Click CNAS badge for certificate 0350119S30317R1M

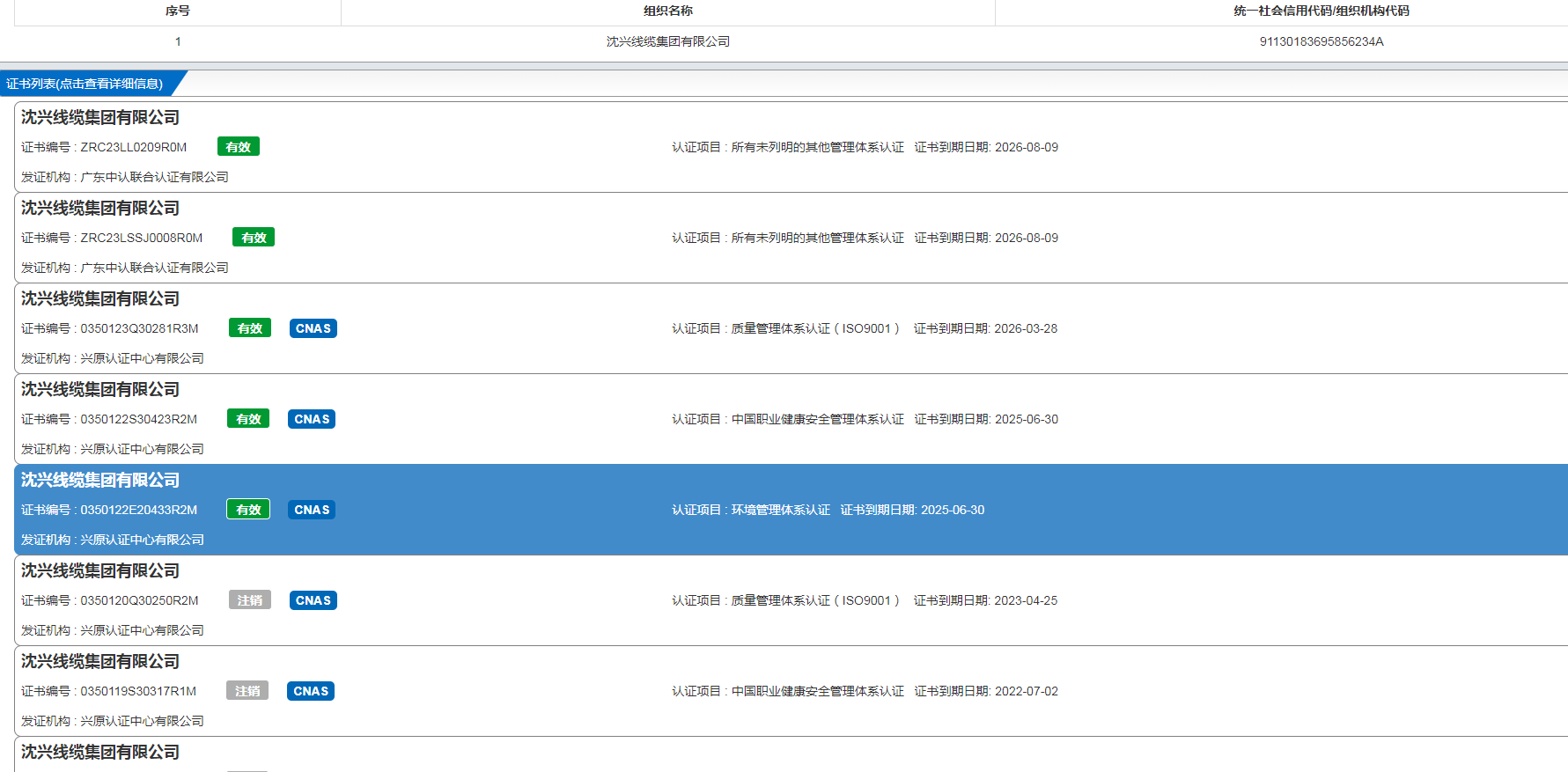311,691
